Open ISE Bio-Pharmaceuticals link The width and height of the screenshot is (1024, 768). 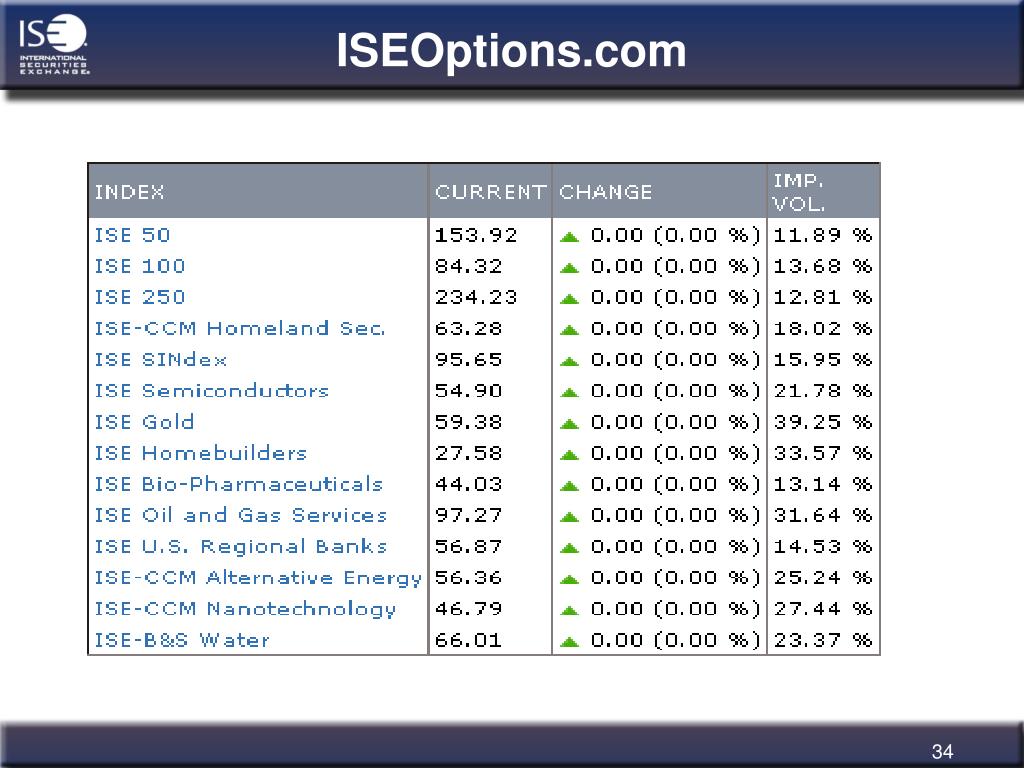238,484
